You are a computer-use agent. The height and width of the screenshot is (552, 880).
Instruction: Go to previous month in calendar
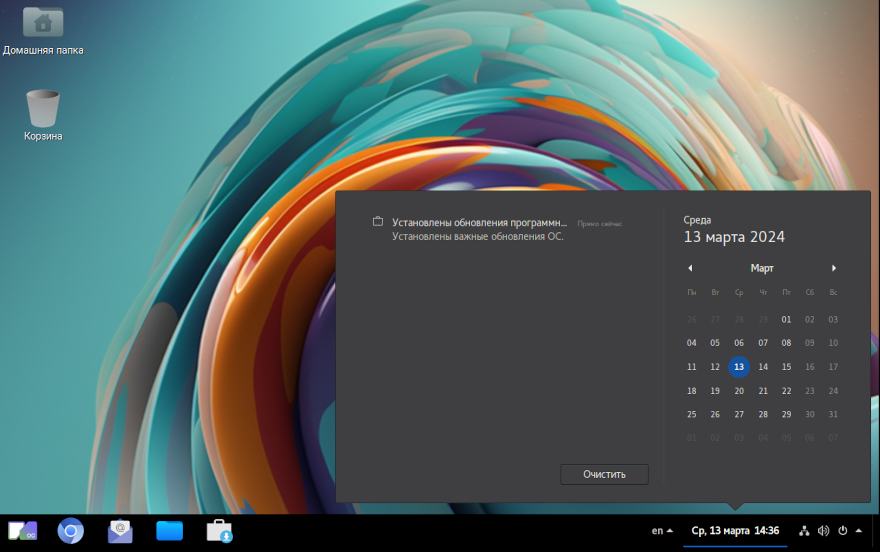690,268
